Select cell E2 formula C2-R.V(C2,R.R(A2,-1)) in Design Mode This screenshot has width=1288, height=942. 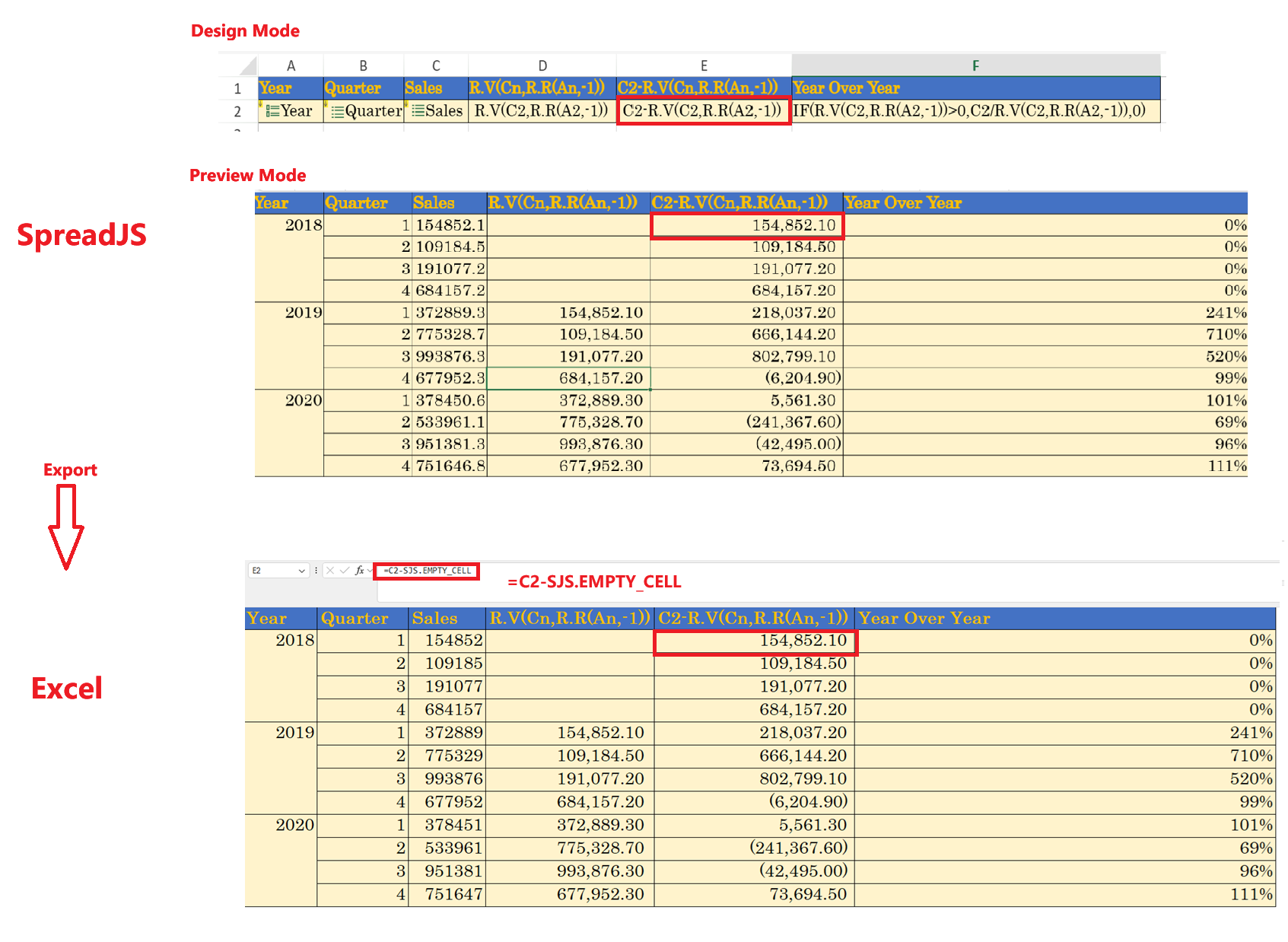[x=703, y=111]
